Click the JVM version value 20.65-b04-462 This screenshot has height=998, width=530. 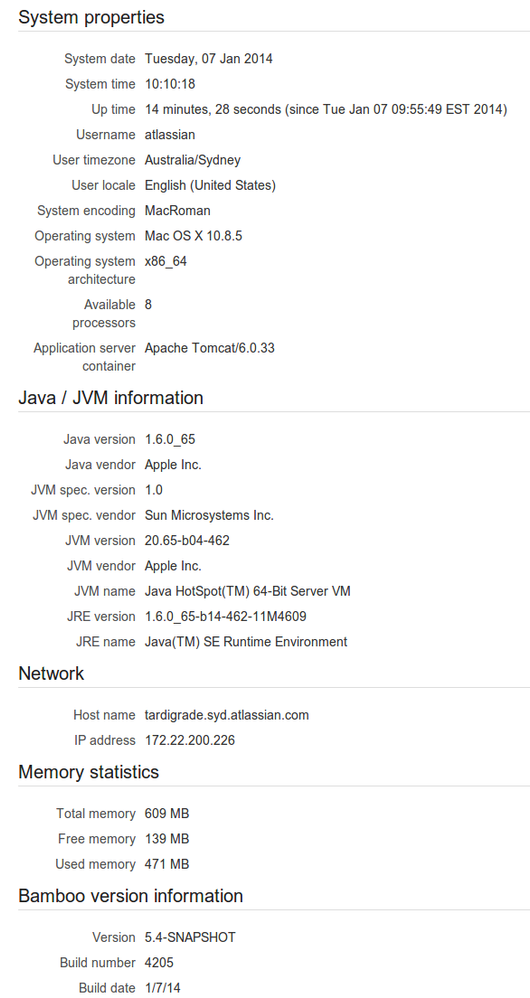click(187, 540)
